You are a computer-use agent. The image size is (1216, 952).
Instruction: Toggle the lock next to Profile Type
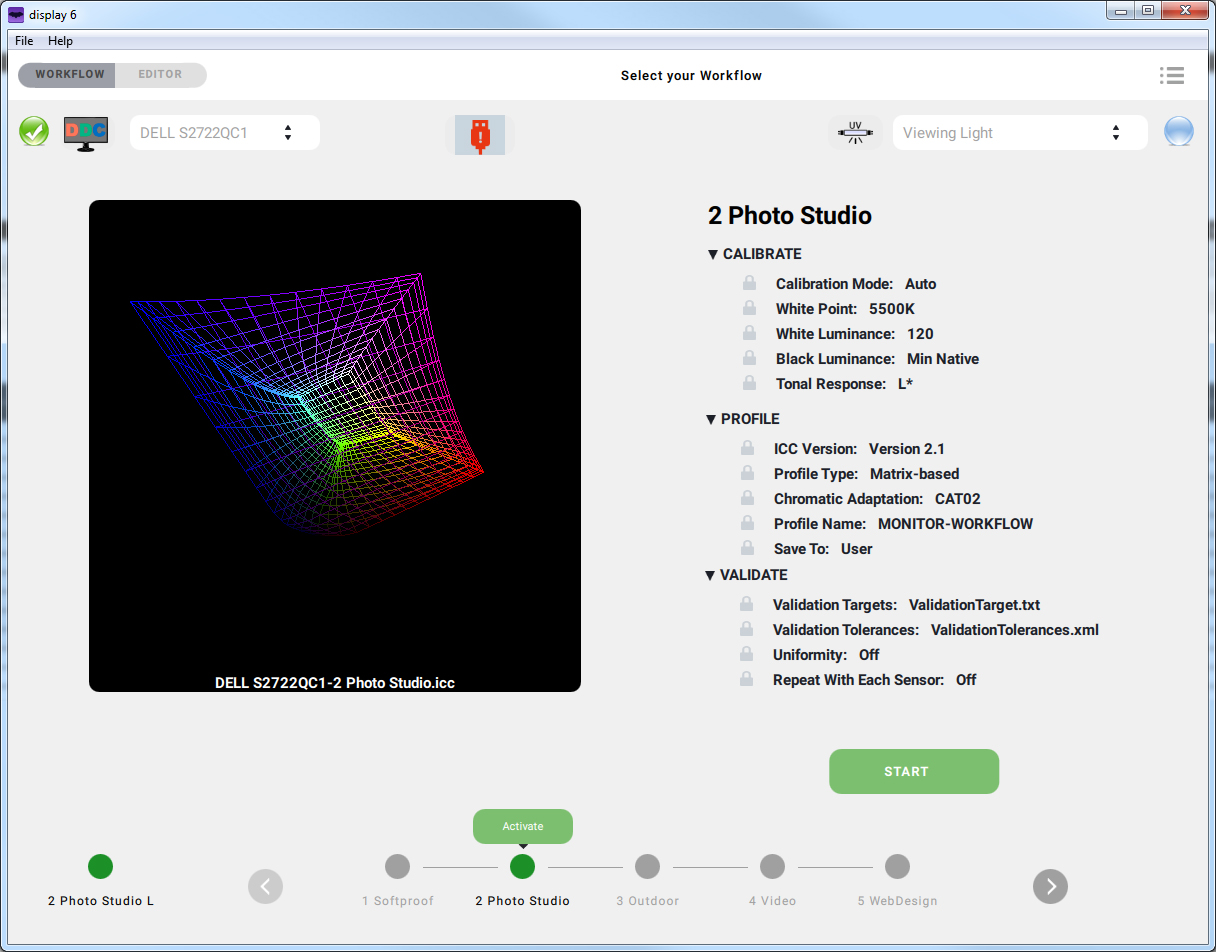pos(747,474)
